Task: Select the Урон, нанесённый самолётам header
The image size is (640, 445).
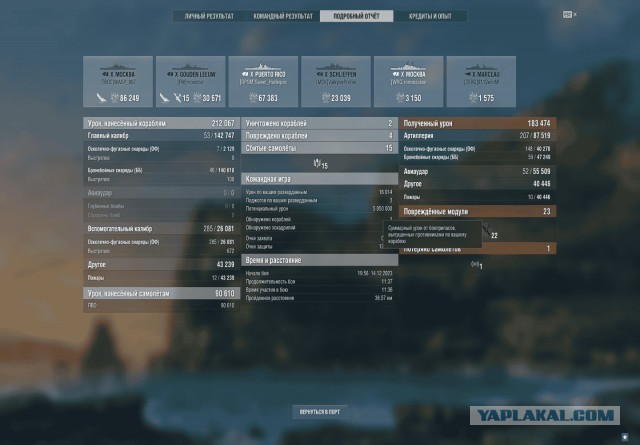Action: point(162,293)
